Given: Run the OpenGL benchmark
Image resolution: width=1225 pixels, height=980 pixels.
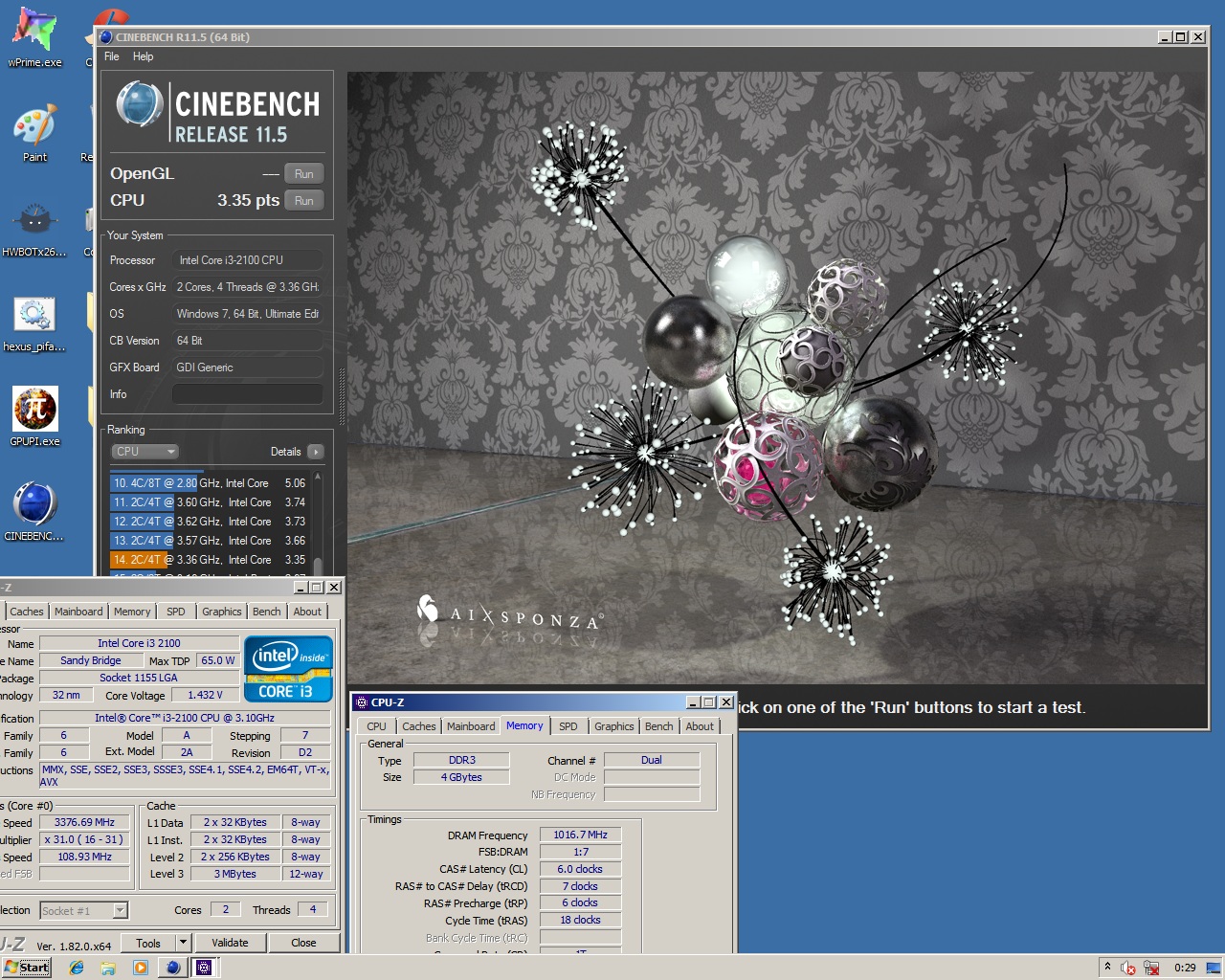Looking at the screenshot, I should coord(304,174).
